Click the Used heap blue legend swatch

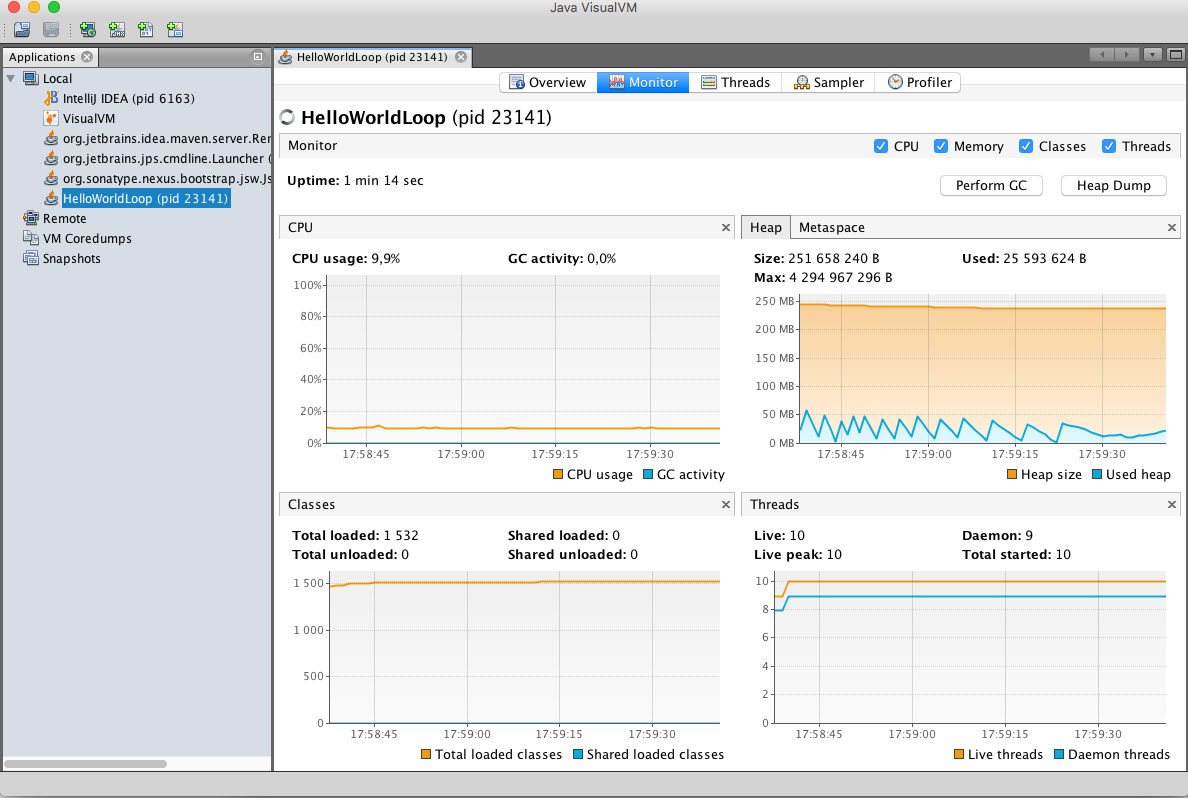pyautogui.click(x=1097, y=474)
